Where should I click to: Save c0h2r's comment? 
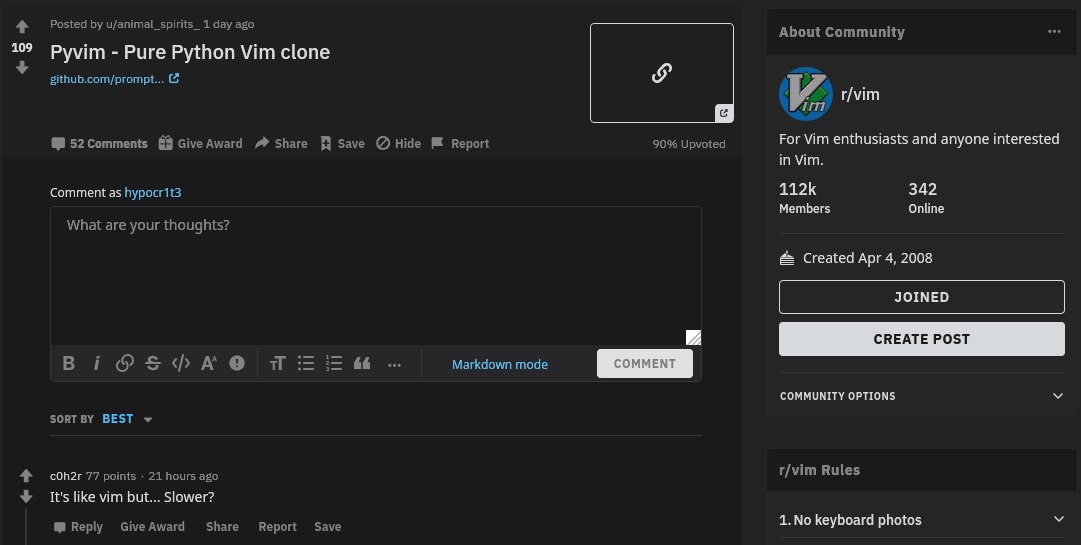327,526
